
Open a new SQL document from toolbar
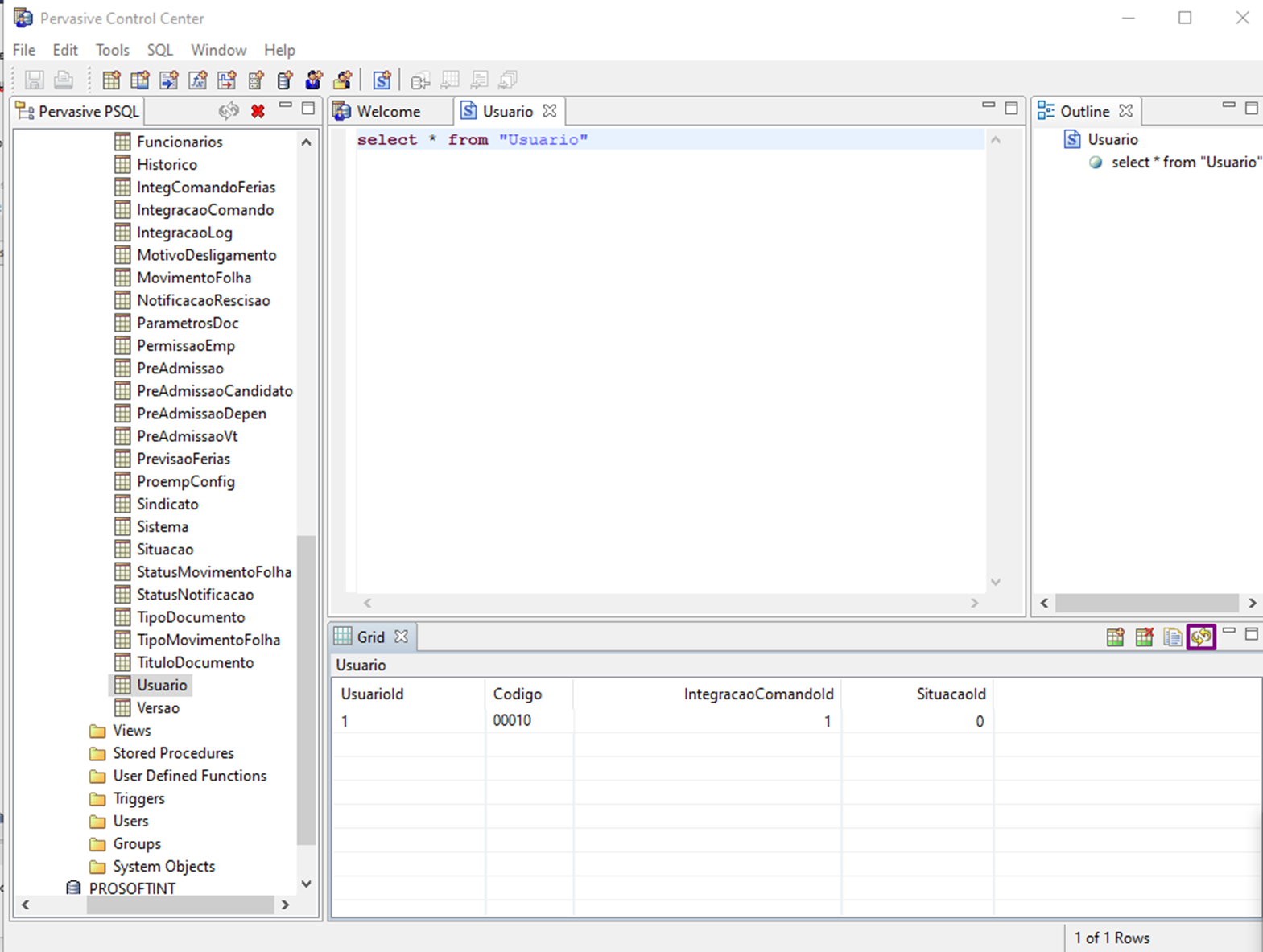pyautogui.click(x=382, y=80)
